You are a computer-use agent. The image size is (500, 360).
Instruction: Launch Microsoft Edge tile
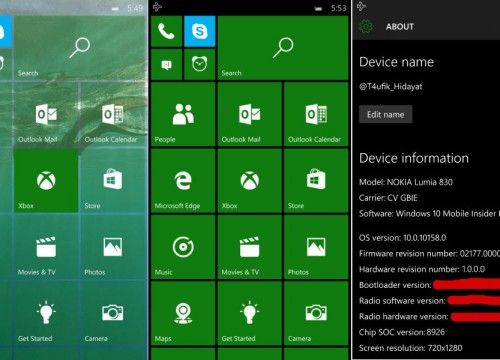point(183,180)
